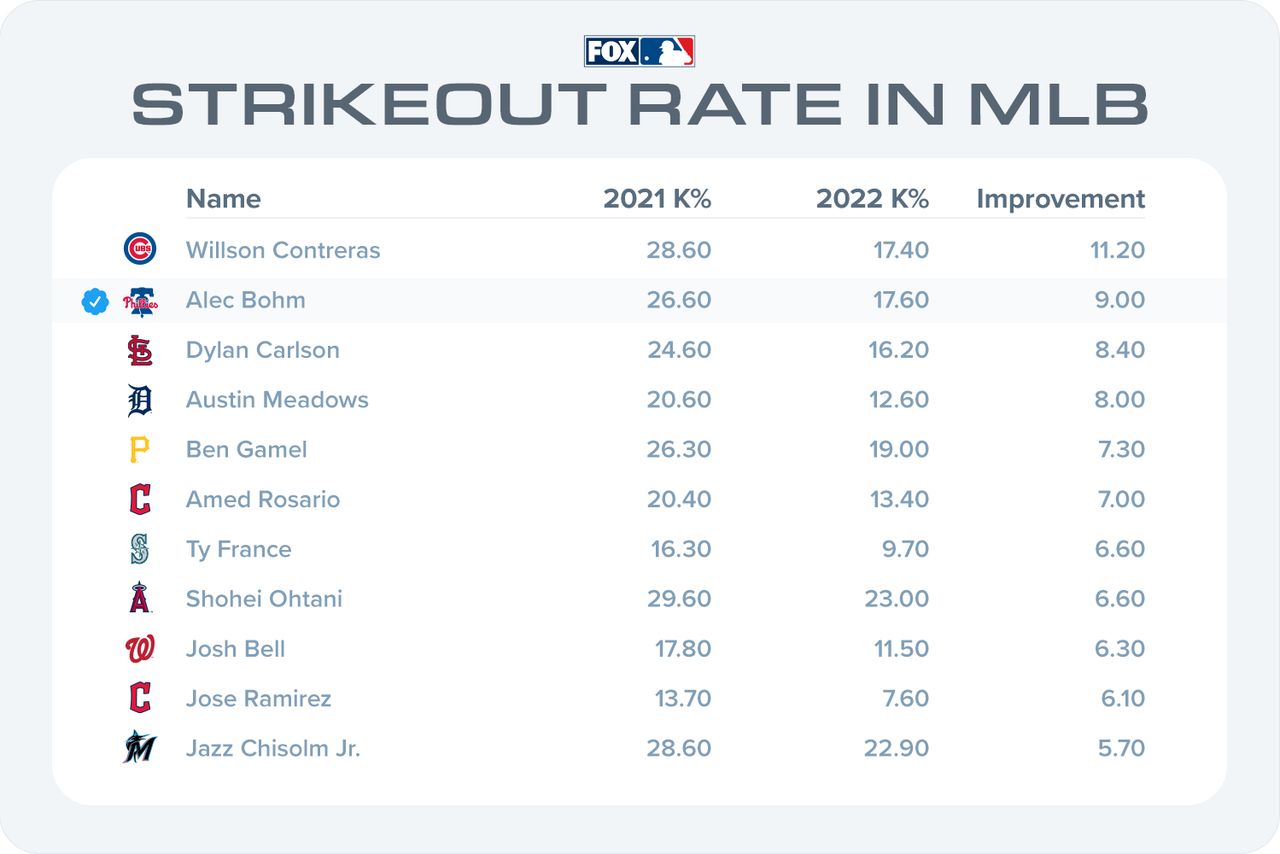Click the Miami Marlins logo
The image size is (1280, 854).
(139, 748)
